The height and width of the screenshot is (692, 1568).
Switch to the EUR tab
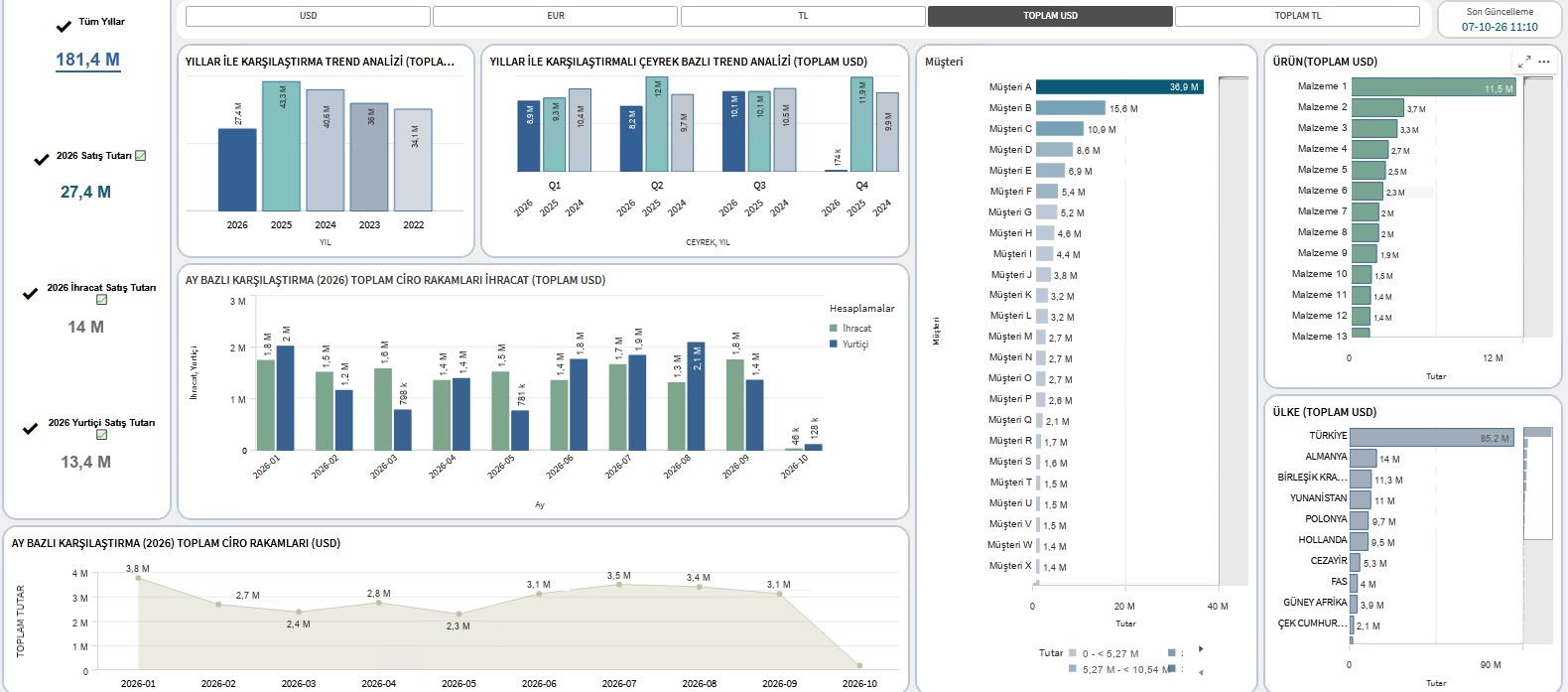pyautogui.click(x=556, y=16)
